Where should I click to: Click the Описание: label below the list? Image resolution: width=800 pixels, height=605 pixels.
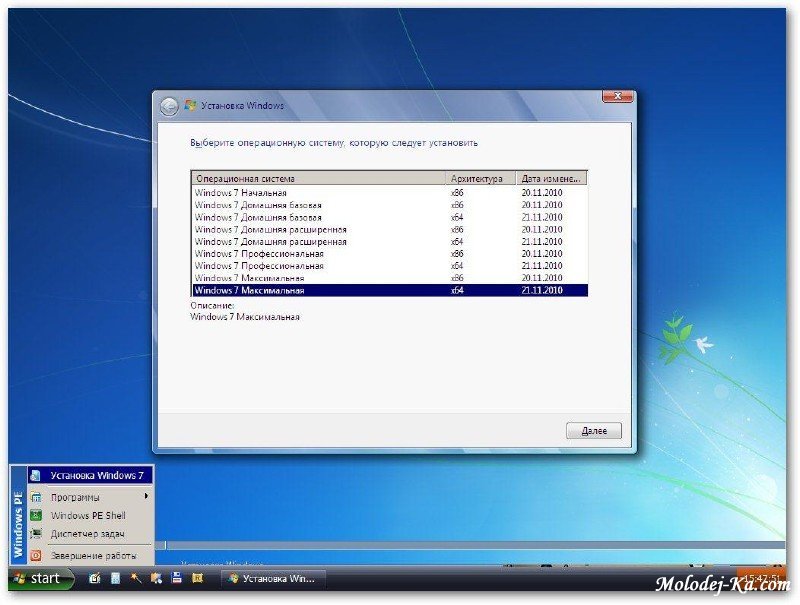tap(212, 306)
